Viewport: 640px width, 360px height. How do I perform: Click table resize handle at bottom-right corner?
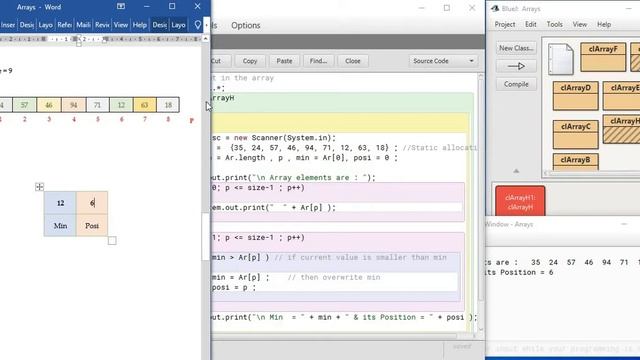112,241
